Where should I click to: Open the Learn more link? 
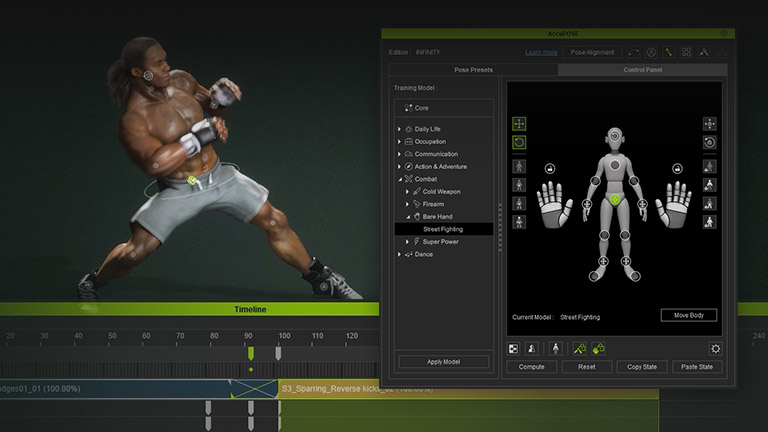point(541,52)
